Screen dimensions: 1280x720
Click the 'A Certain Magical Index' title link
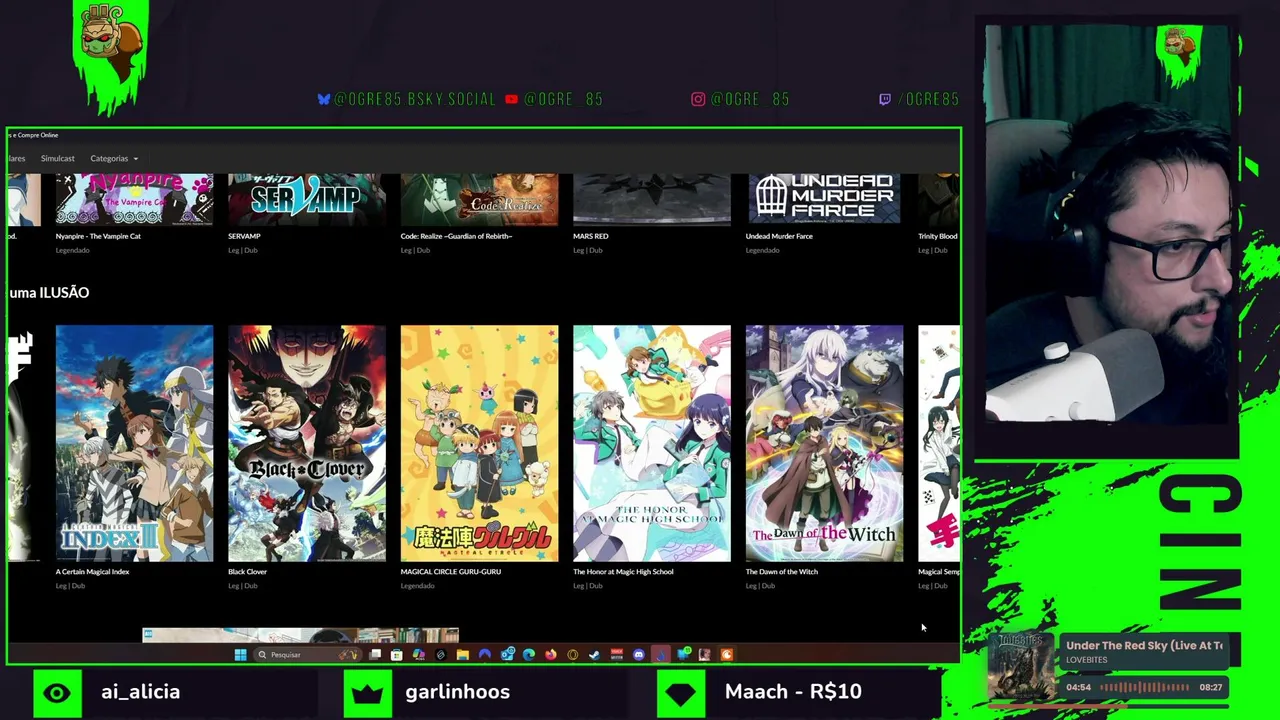coord(92,572)
